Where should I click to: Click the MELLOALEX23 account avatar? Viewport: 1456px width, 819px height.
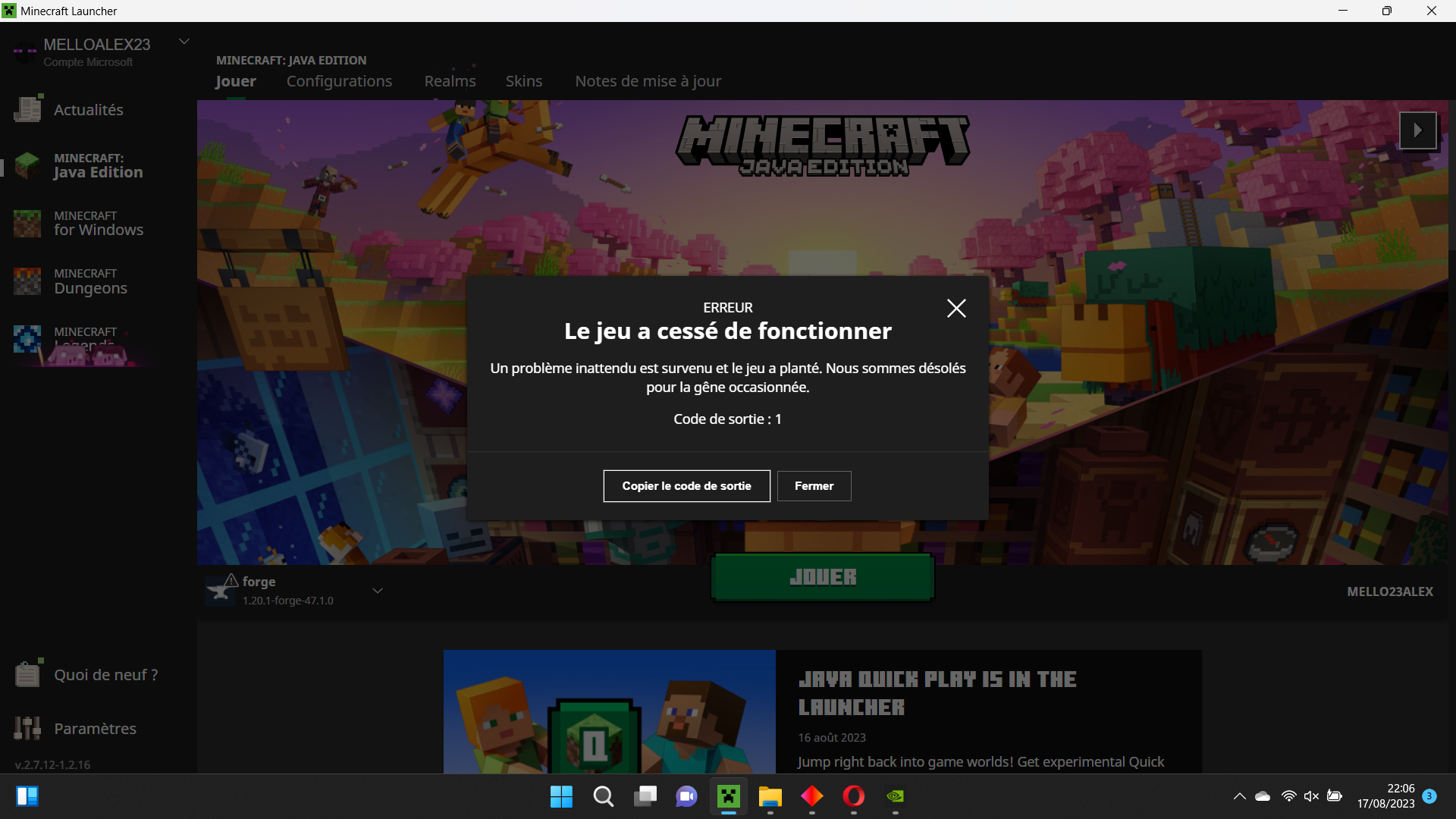pos(25,52)
